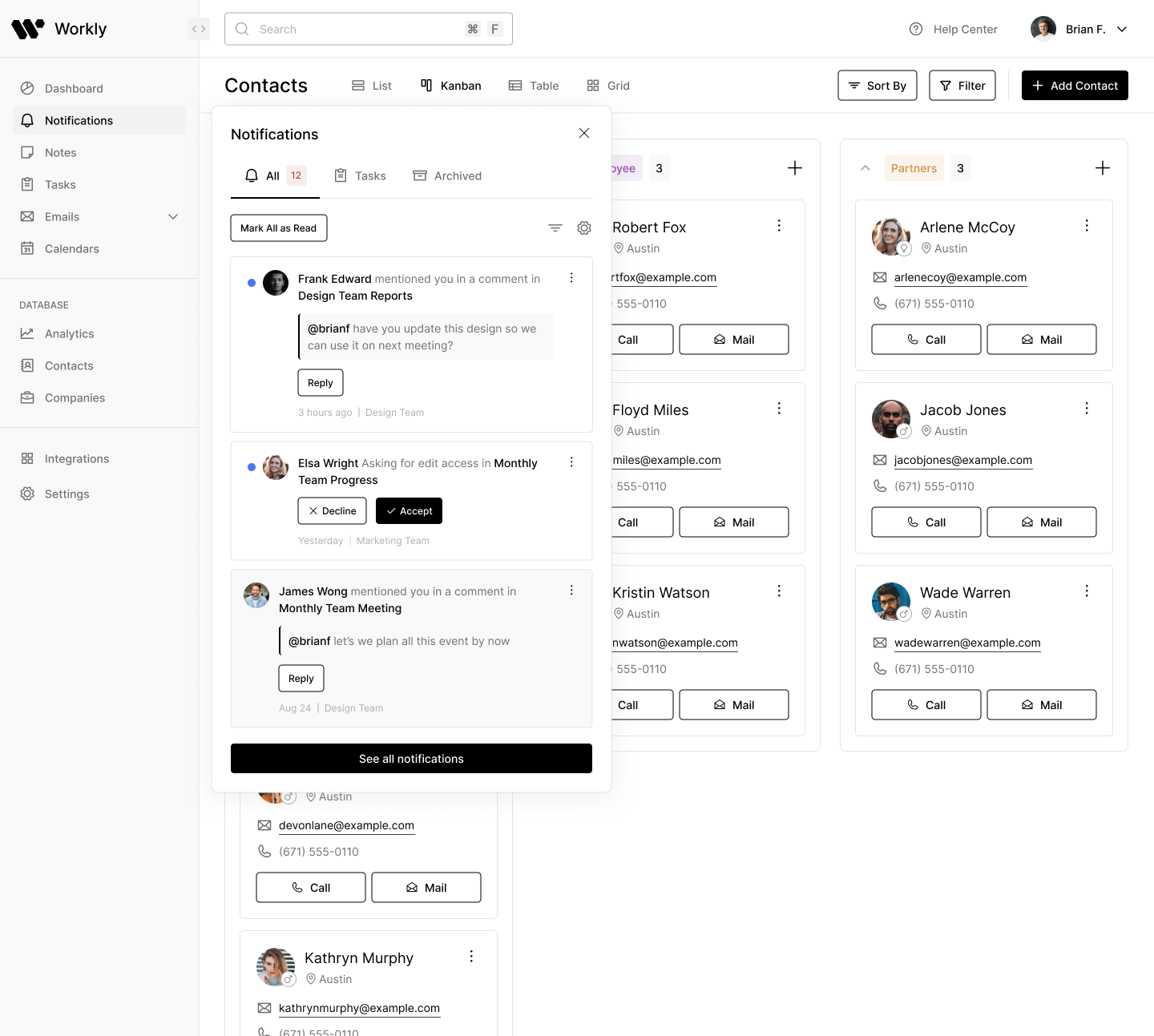Open notification settings gear icon
This screenshot has width=1154, height=1036.
coord(584,228)
